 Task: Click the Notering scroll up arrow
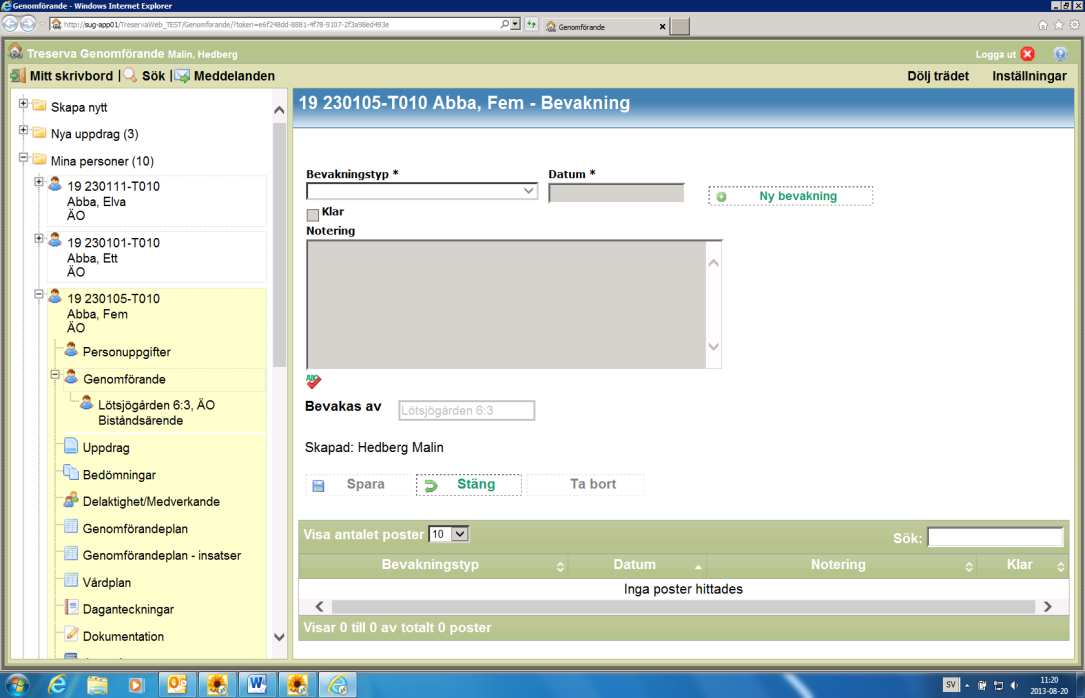coord(713,263)
